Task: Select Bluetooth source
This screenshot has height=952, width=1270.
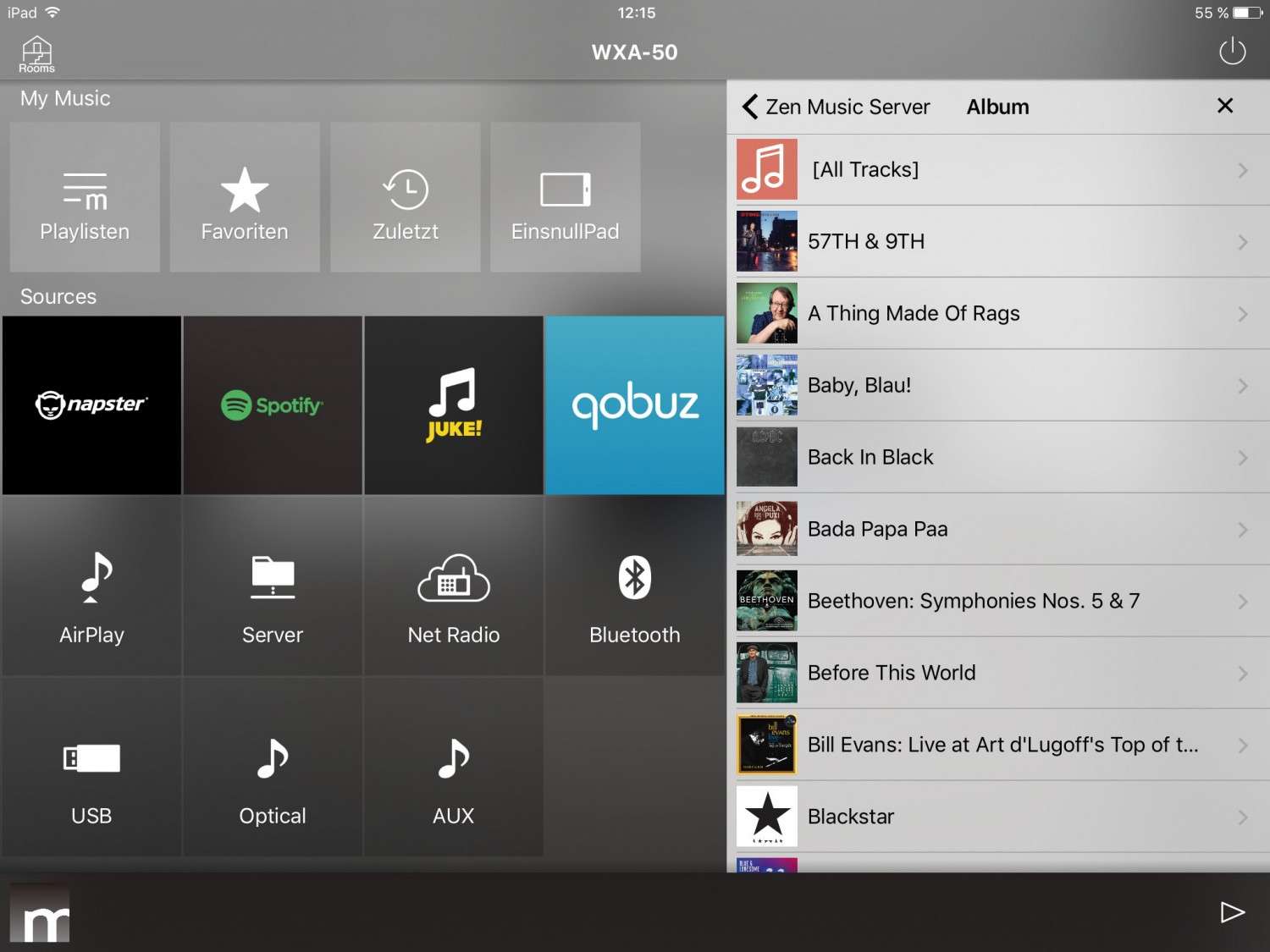Action: pos(635,586)
